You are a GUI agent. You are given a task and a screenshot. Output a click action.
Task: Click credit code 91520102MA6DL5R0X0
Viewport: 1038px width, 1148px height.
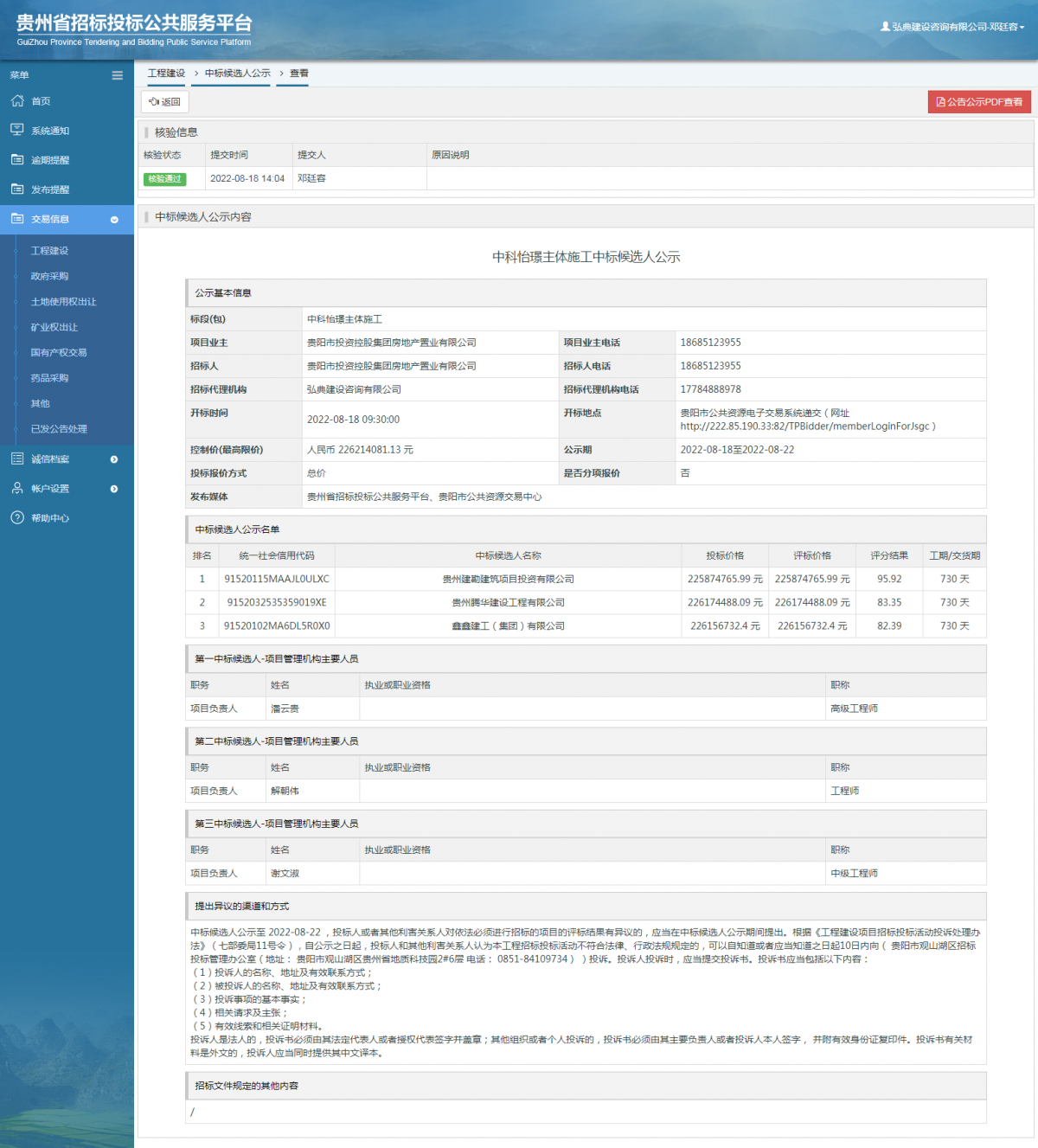[277, 625]
